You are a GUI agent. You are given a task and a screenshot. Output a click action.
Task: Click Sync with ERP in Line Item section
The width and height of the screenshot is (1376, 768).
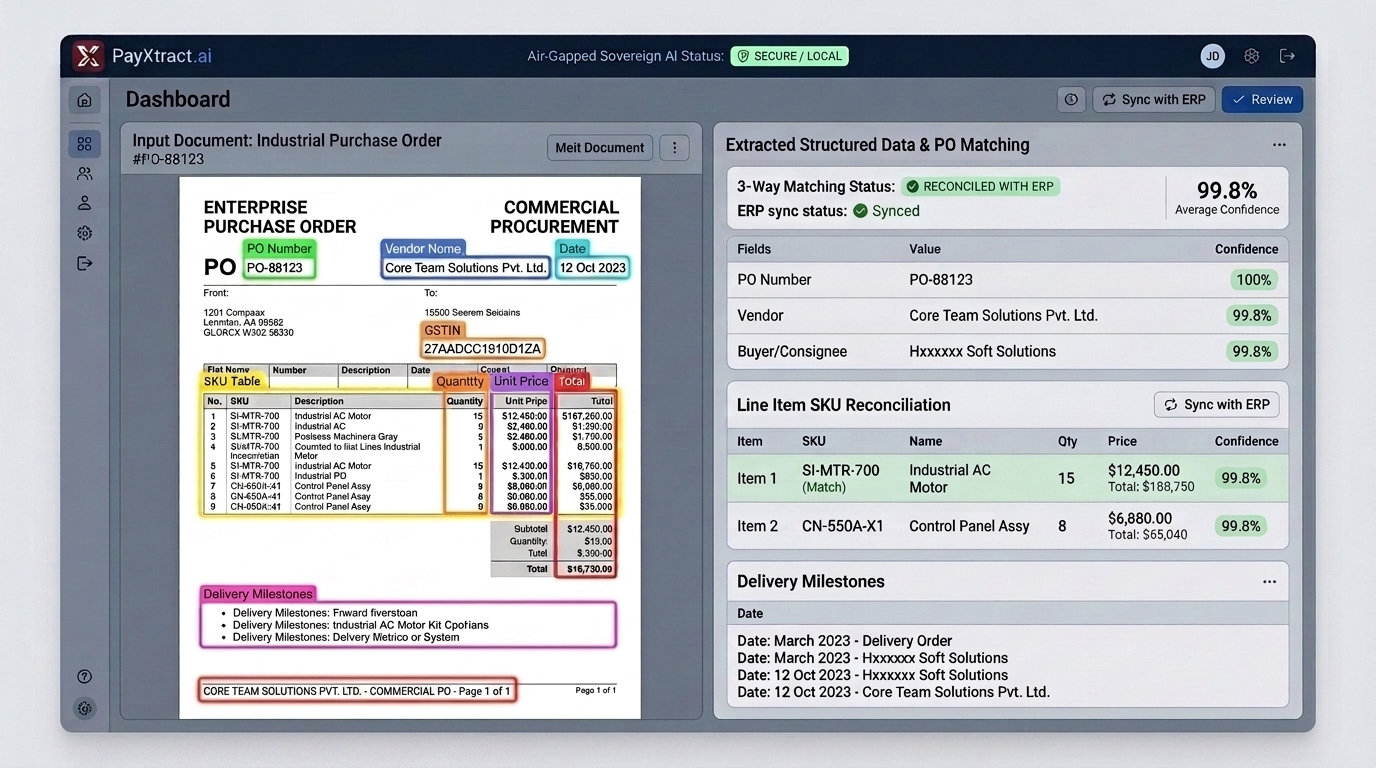1216,404
